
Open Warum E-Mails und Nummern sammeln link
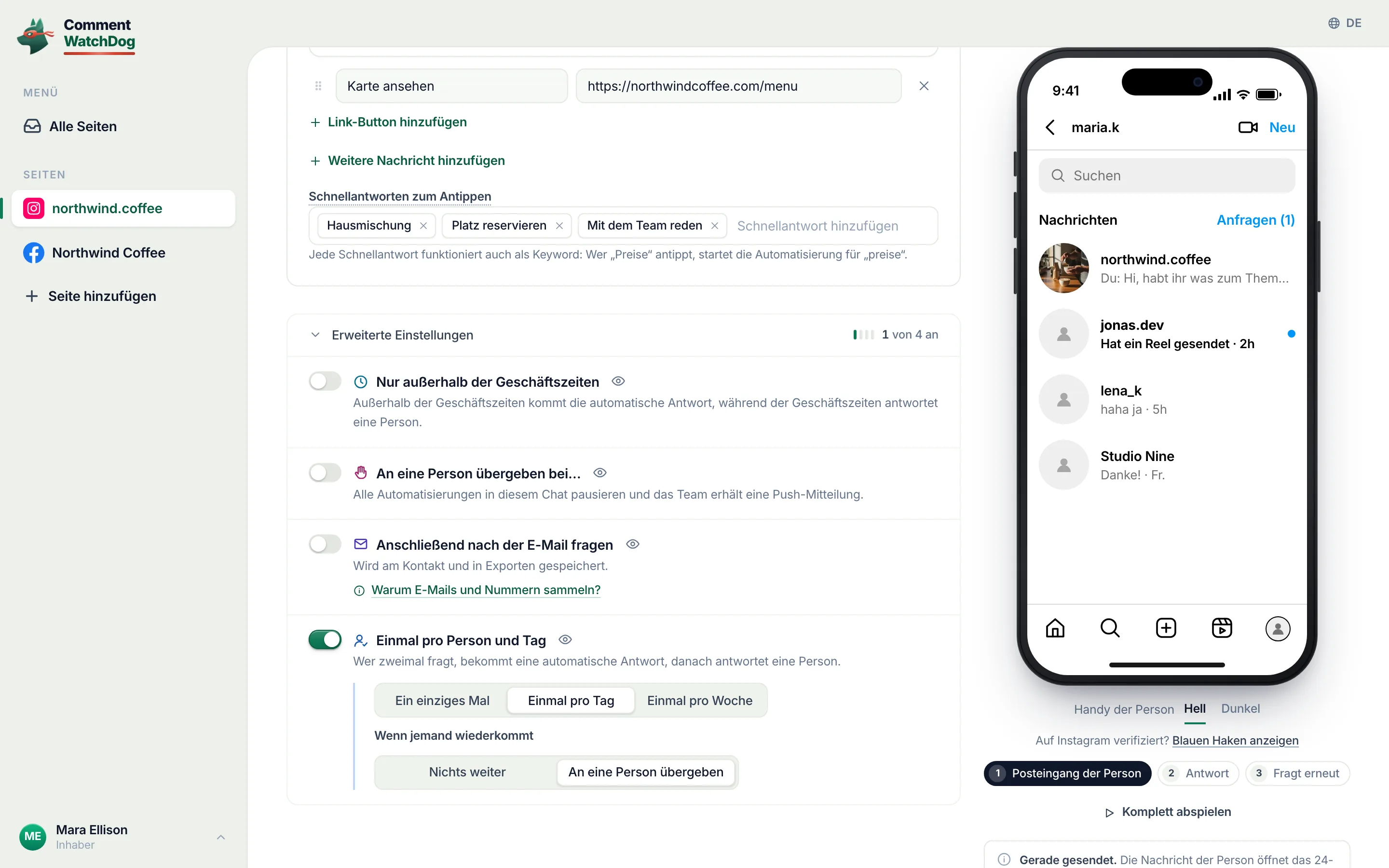[x=486, y=590]
